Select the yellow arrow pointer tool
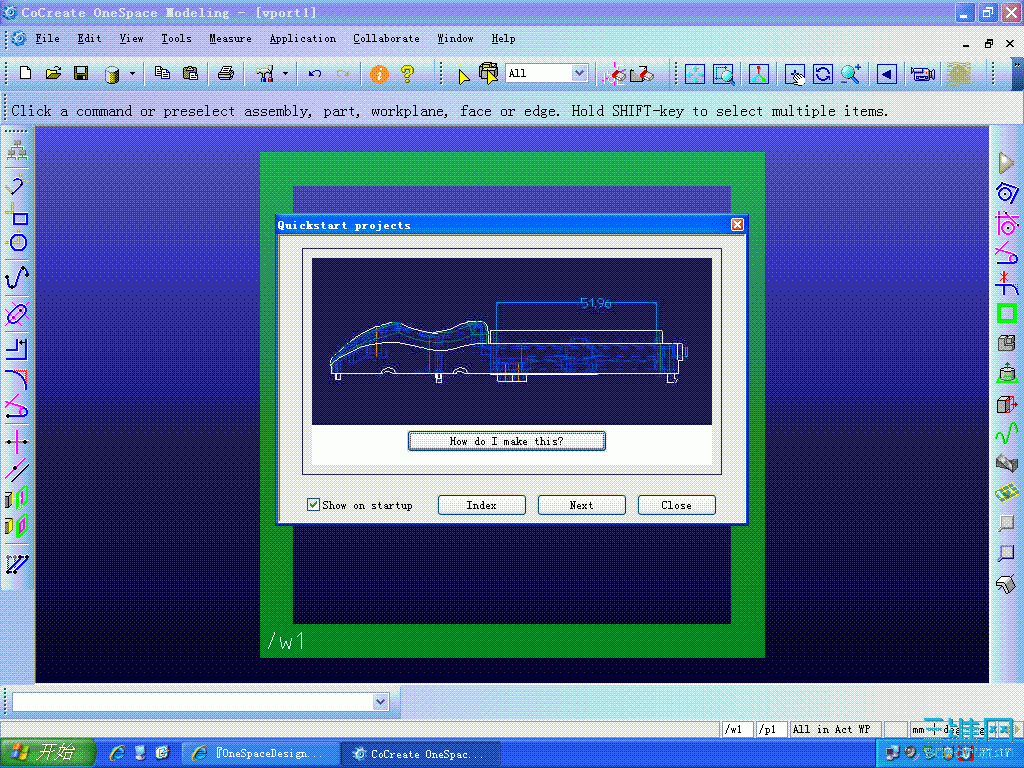The height and width of the screenshot is (768, 1024). (x=463, y=75)
